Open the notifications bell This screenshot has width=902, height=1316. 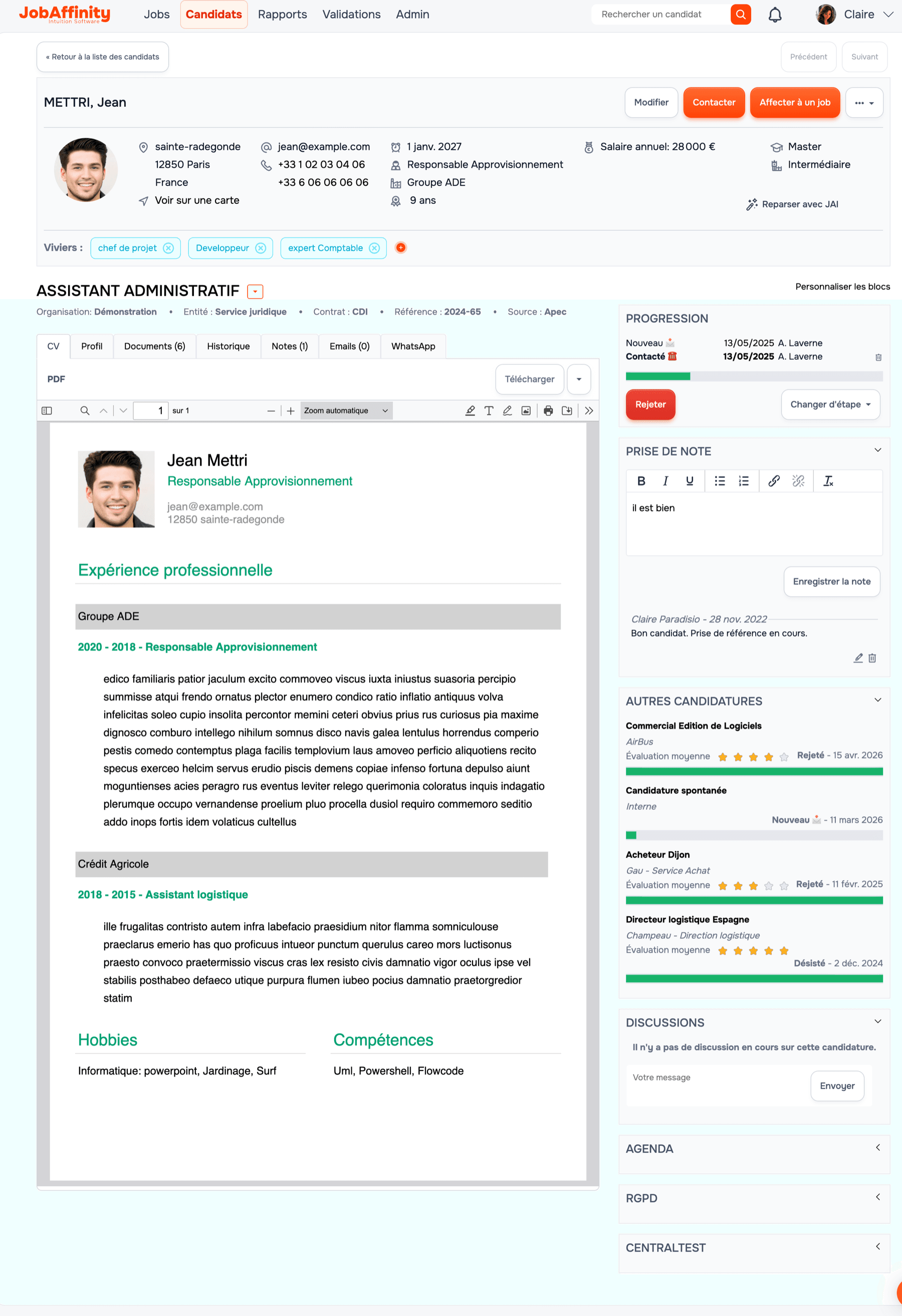775,15
